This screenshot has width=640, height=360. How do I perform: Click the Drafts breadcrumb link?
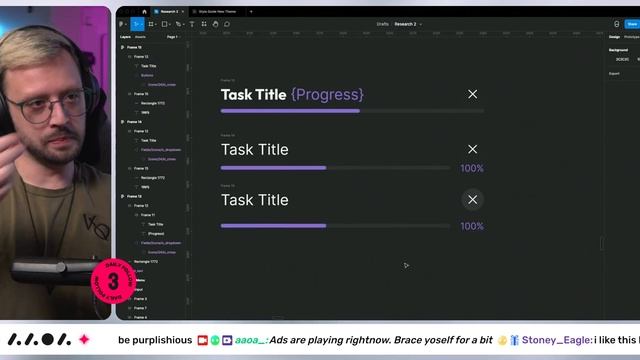(382, 24)
